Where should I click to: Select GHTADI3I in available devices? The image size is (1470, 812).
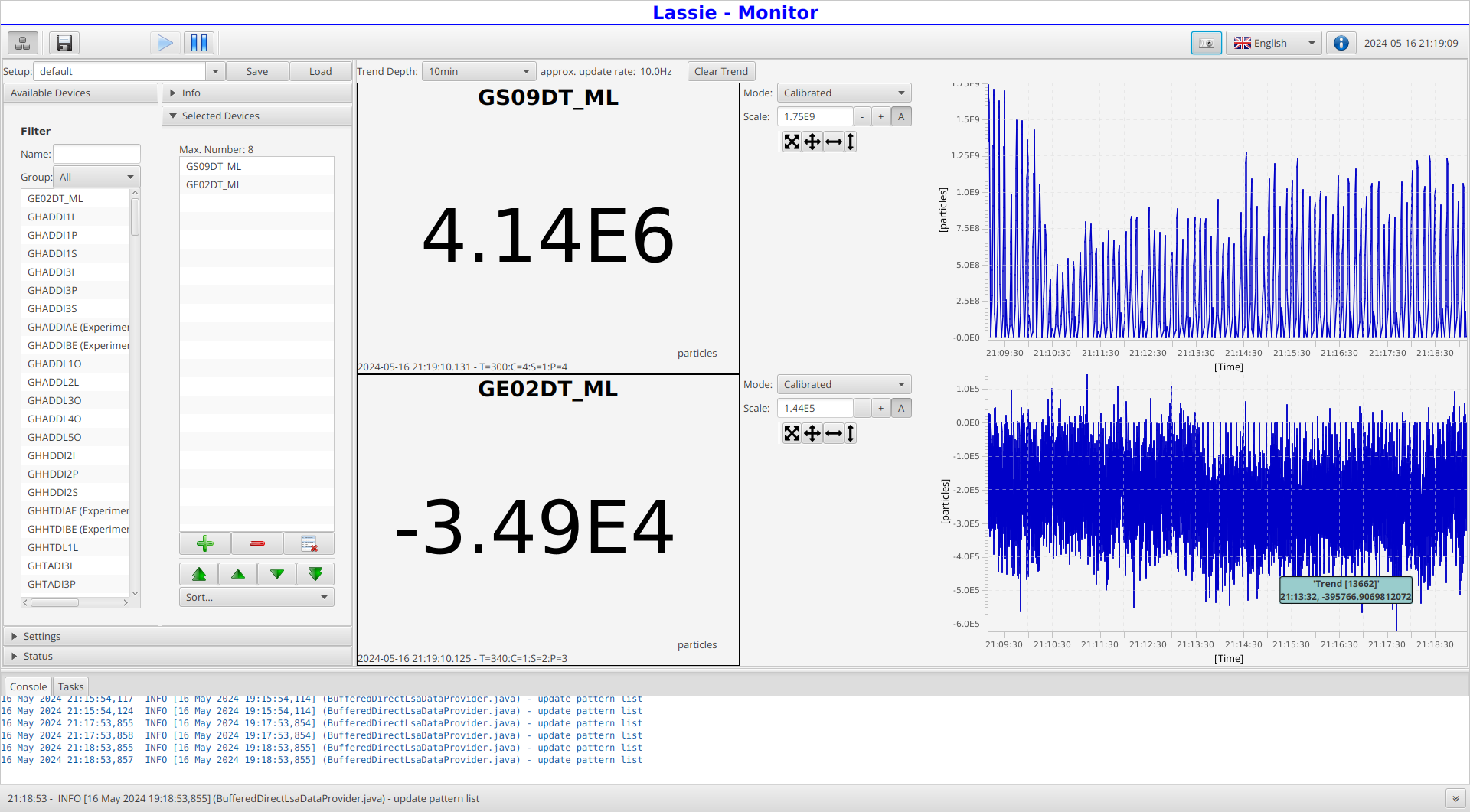pos(76,566)
